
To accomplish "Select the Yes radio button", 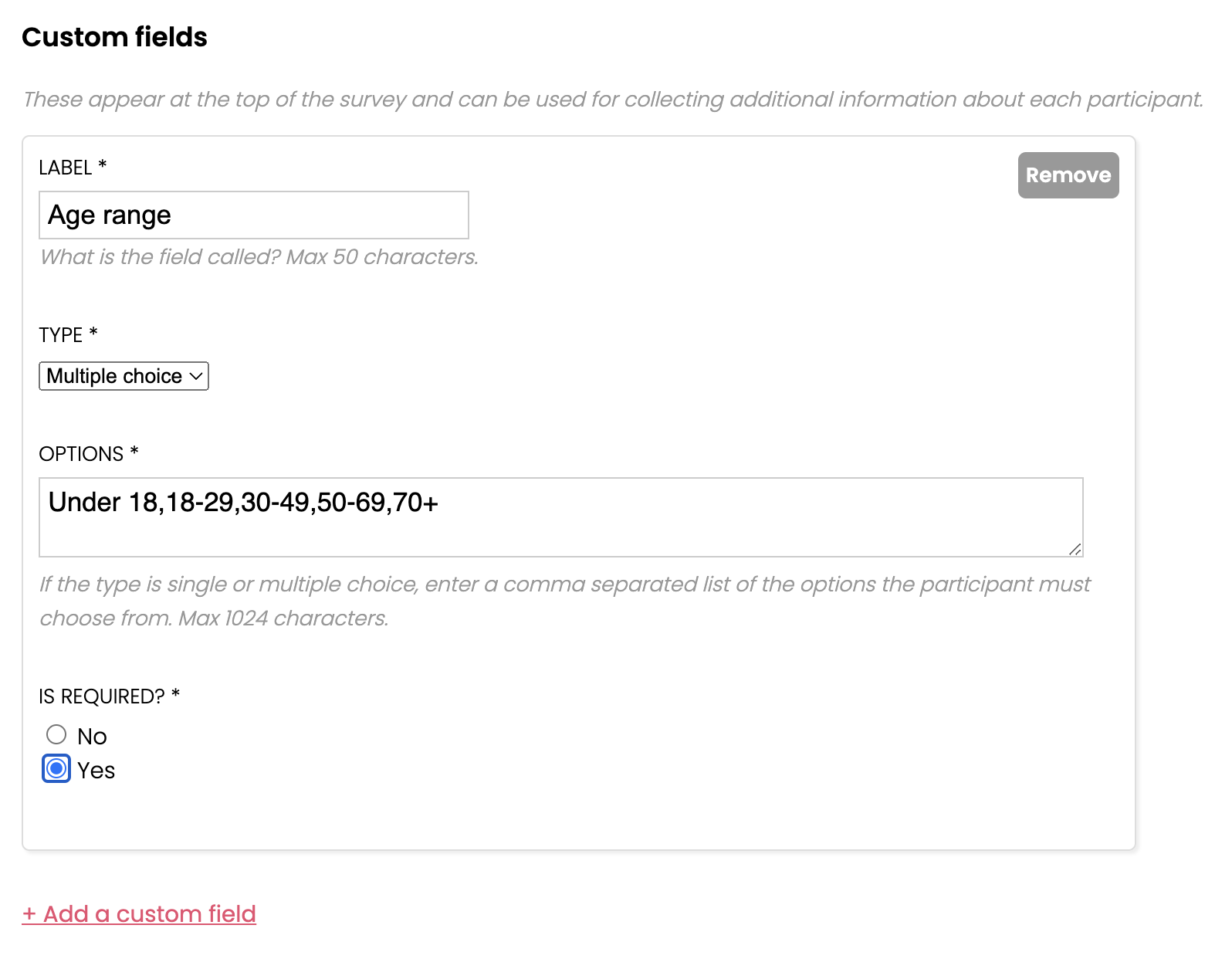I will [x=56, y=768].
